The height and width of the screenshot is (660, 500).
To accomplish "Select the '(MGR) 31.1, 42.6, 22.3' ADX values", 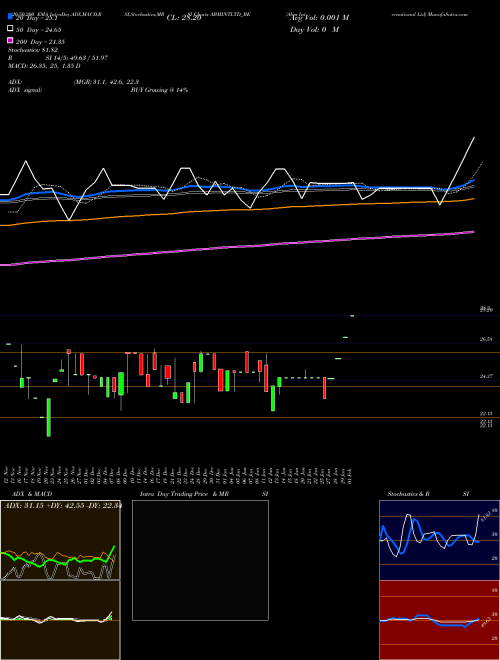I will point(106,82).
